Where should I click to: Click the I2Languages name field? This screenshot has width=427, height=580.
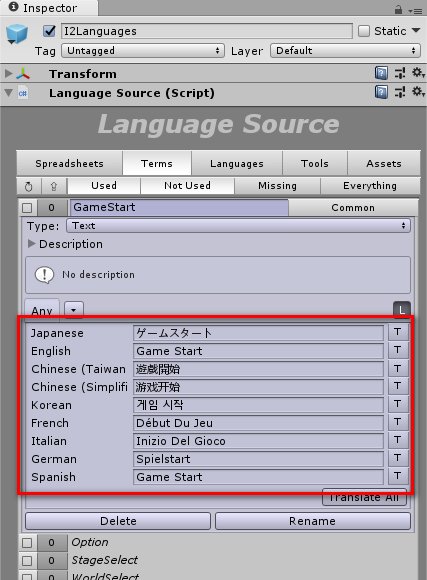pyautogui.click(x=206, y=31)
